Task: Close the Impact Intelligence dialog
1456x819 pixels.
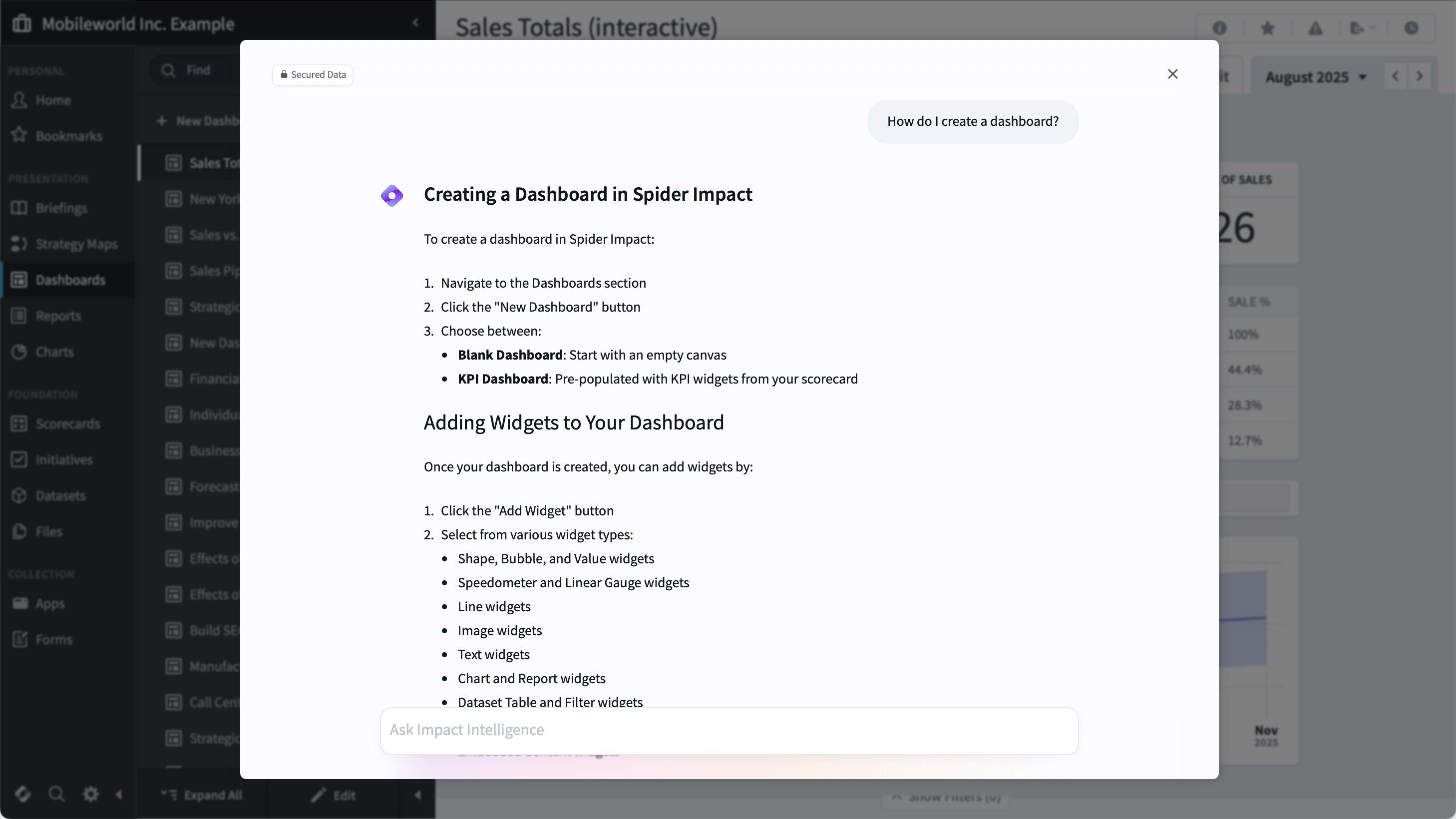Action: pyautogui.click(x=1172, y=74)
